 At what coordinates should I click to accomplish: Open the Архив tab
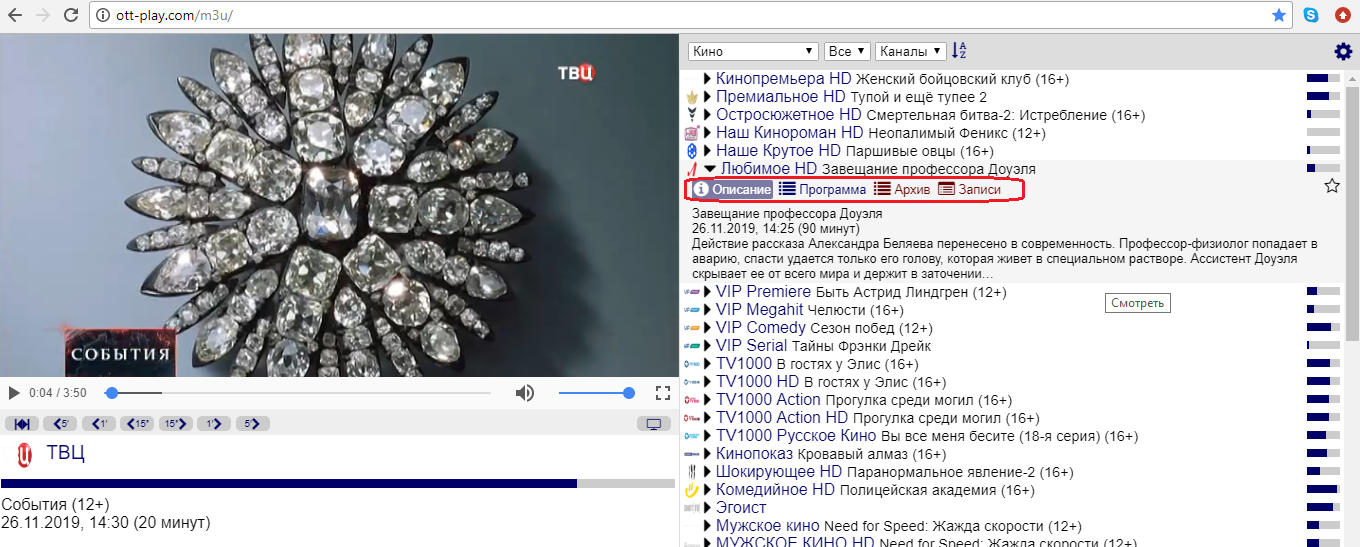(x=902, y=190)
